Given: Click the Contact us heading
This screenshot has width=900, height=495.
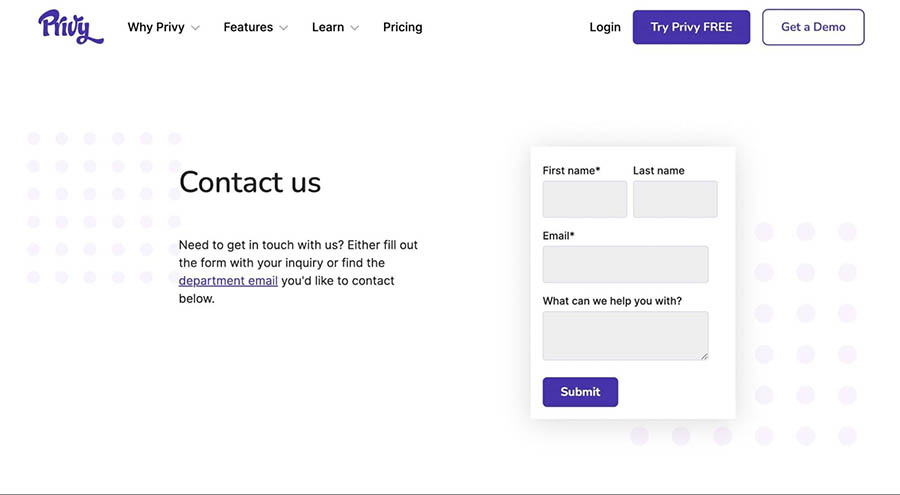Looking at the screenshot, I should click(x=250, y=182).
